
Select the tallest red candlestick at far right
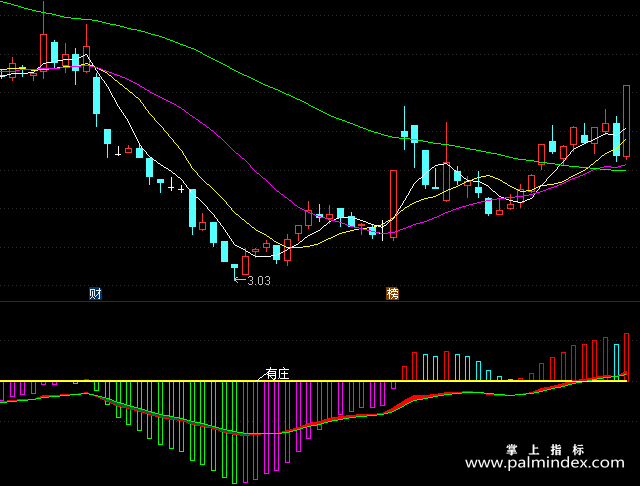(627, 121)
